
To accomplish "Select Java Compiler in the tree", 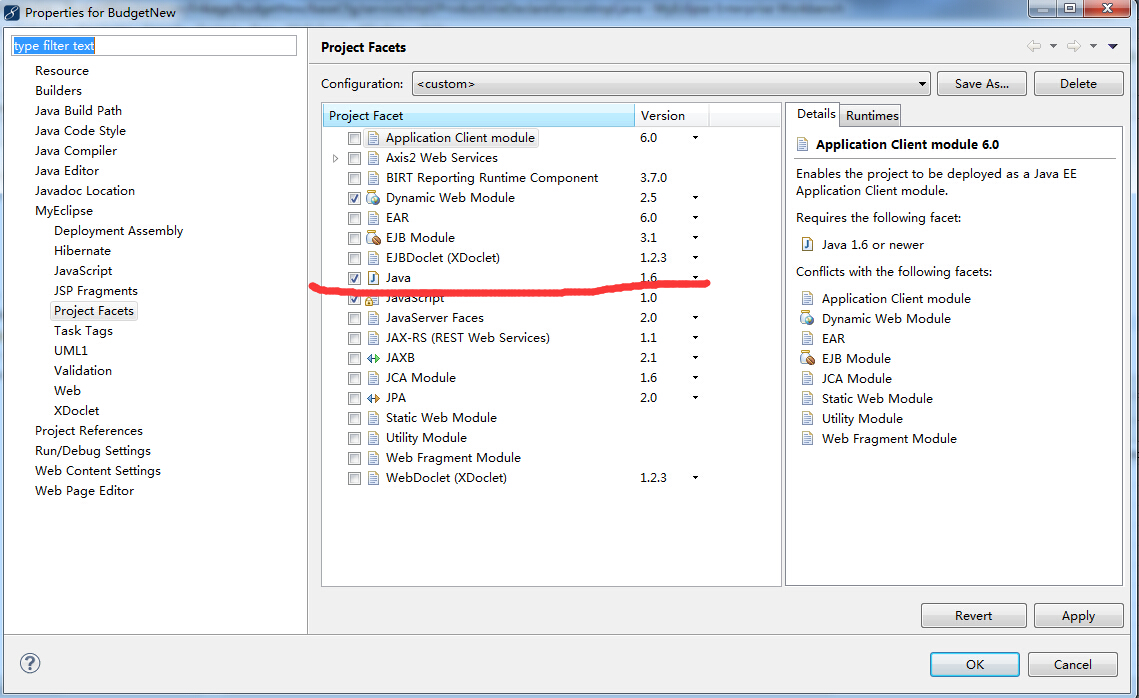I will pos(76,150).
